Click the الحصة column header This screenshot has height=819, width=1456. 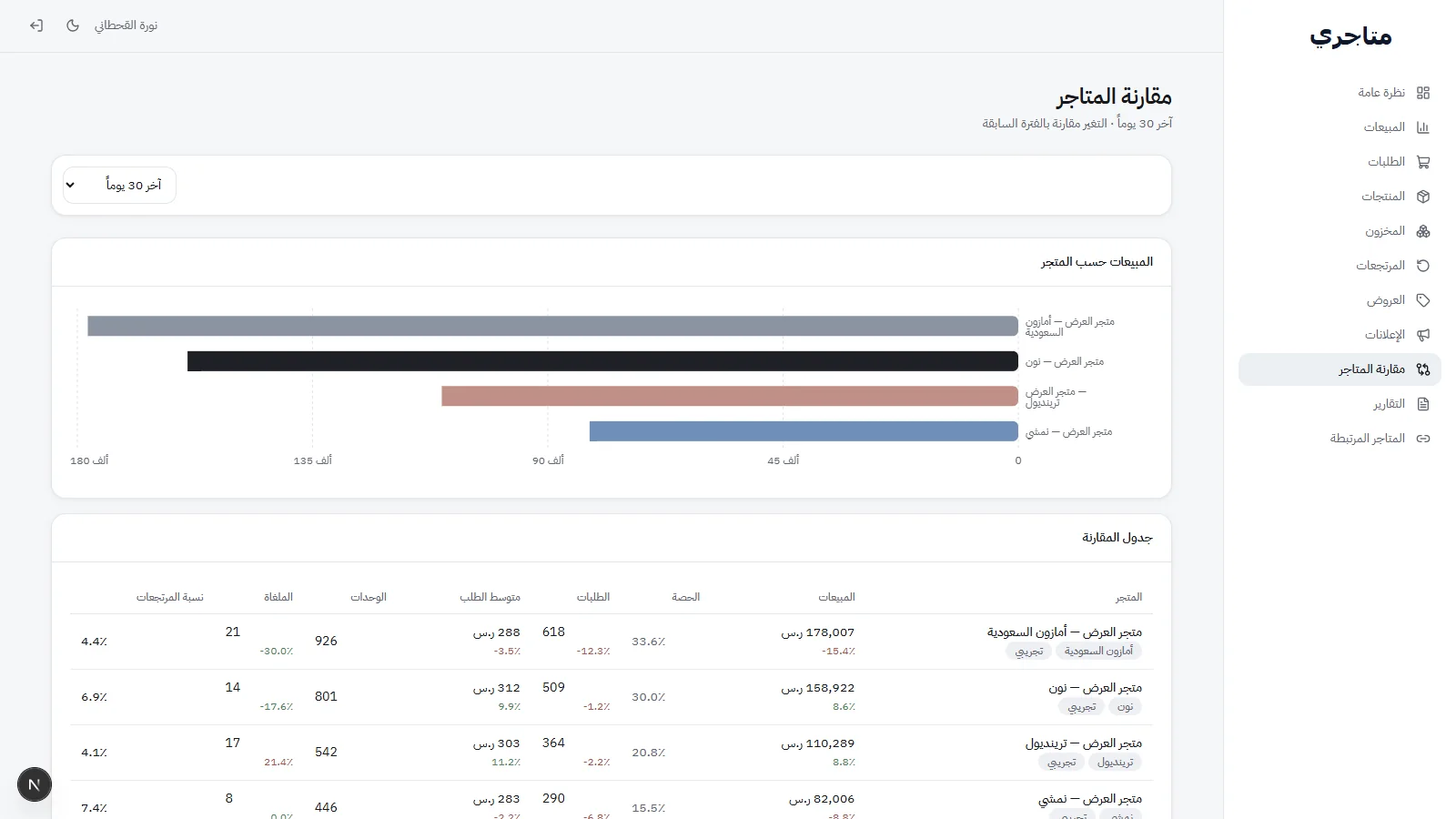(686, 597)
